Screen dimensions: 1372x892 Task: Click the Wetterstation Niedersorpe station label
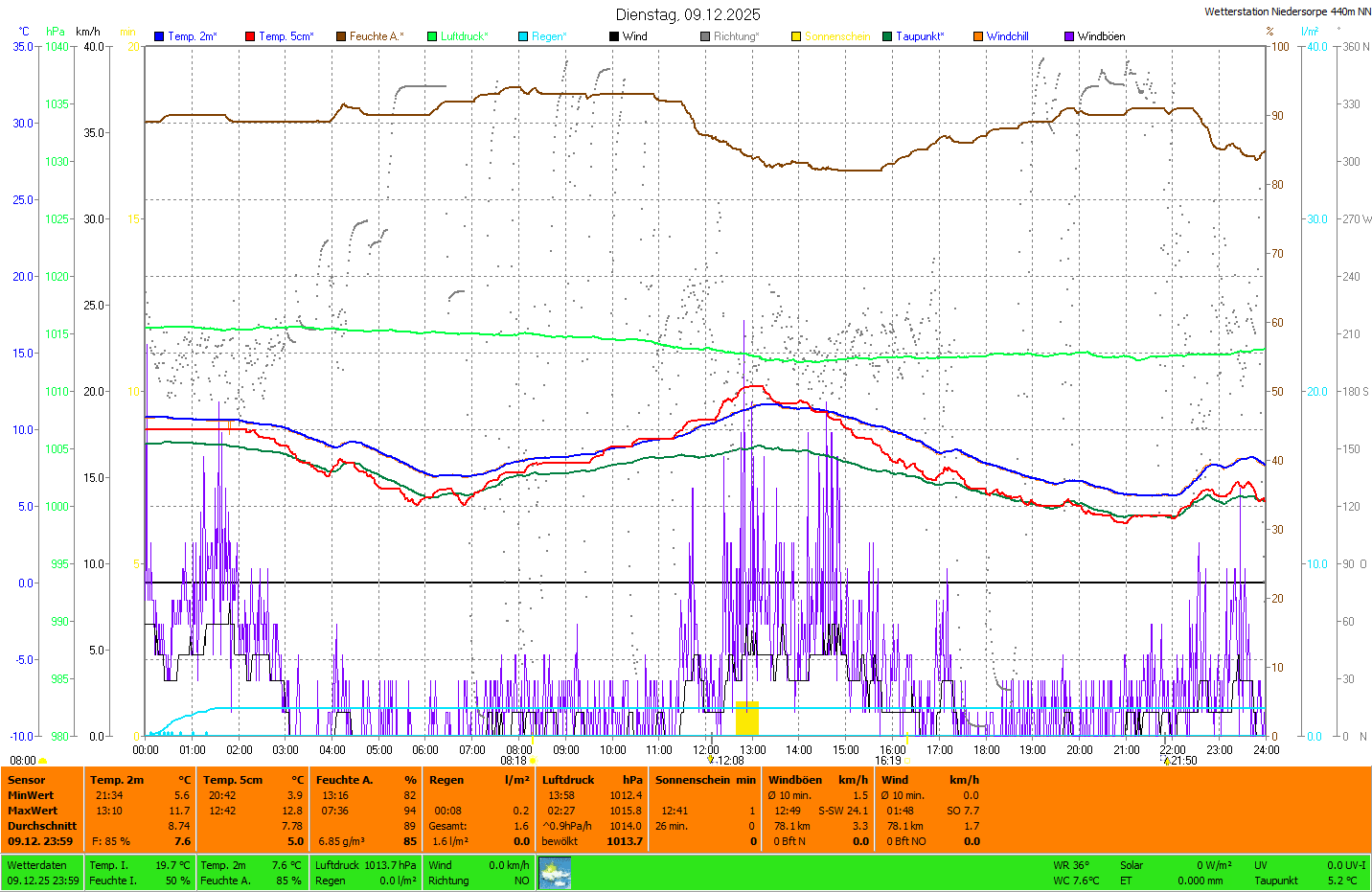pos(1287,11)
